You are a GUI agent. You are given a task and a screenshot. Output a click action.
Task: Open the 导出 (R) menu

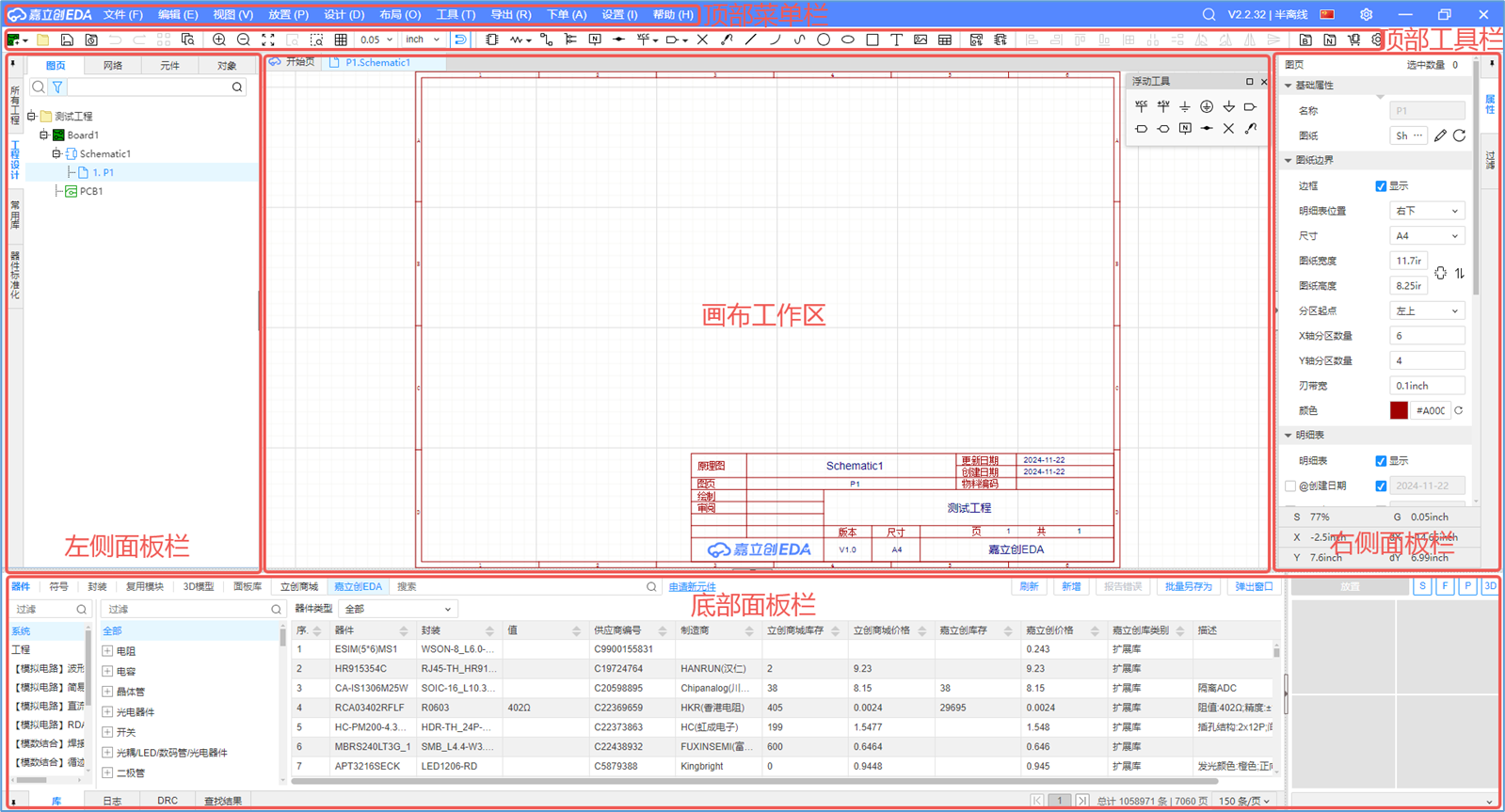[x=510, y=15]
